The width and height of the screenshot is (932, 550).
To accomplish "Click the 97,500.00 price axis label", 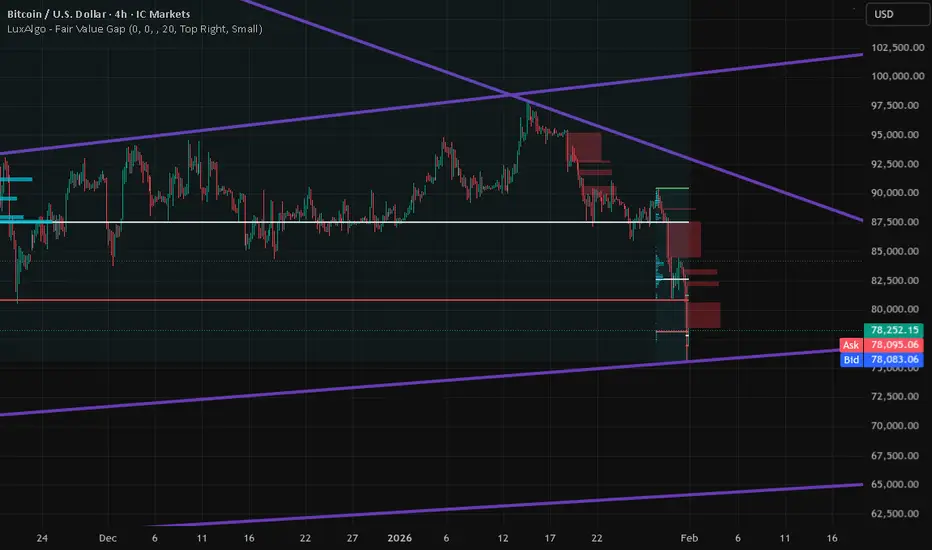I will coord(897,106).
